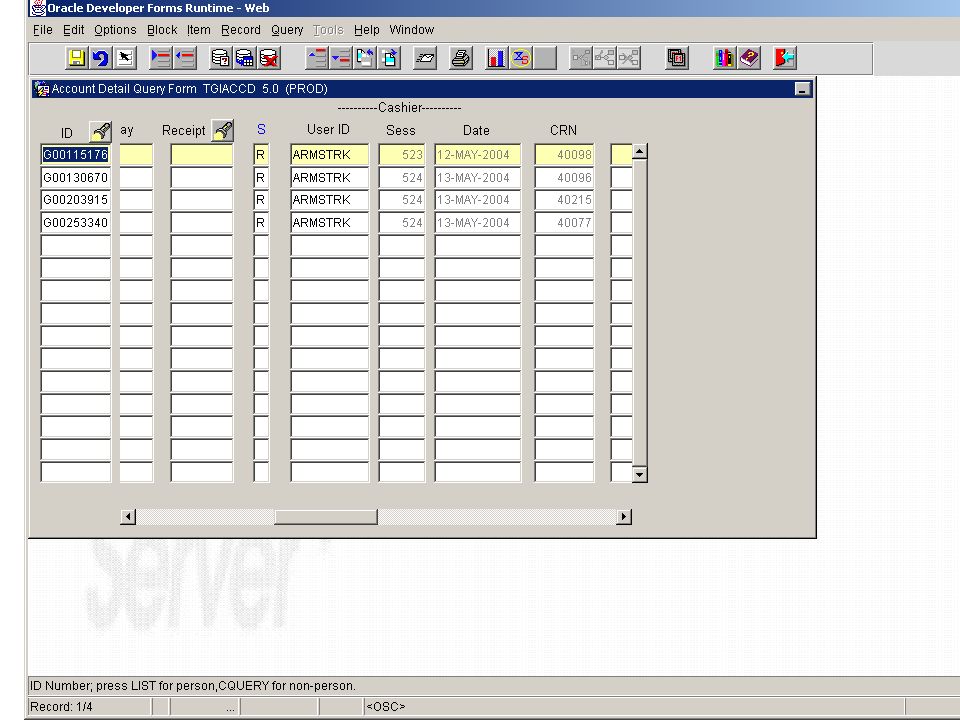Click the Receipt field in G00115176 row
The width and height of the screenshot is (960, 720).
pyautogui.click(x=201, y=155)
